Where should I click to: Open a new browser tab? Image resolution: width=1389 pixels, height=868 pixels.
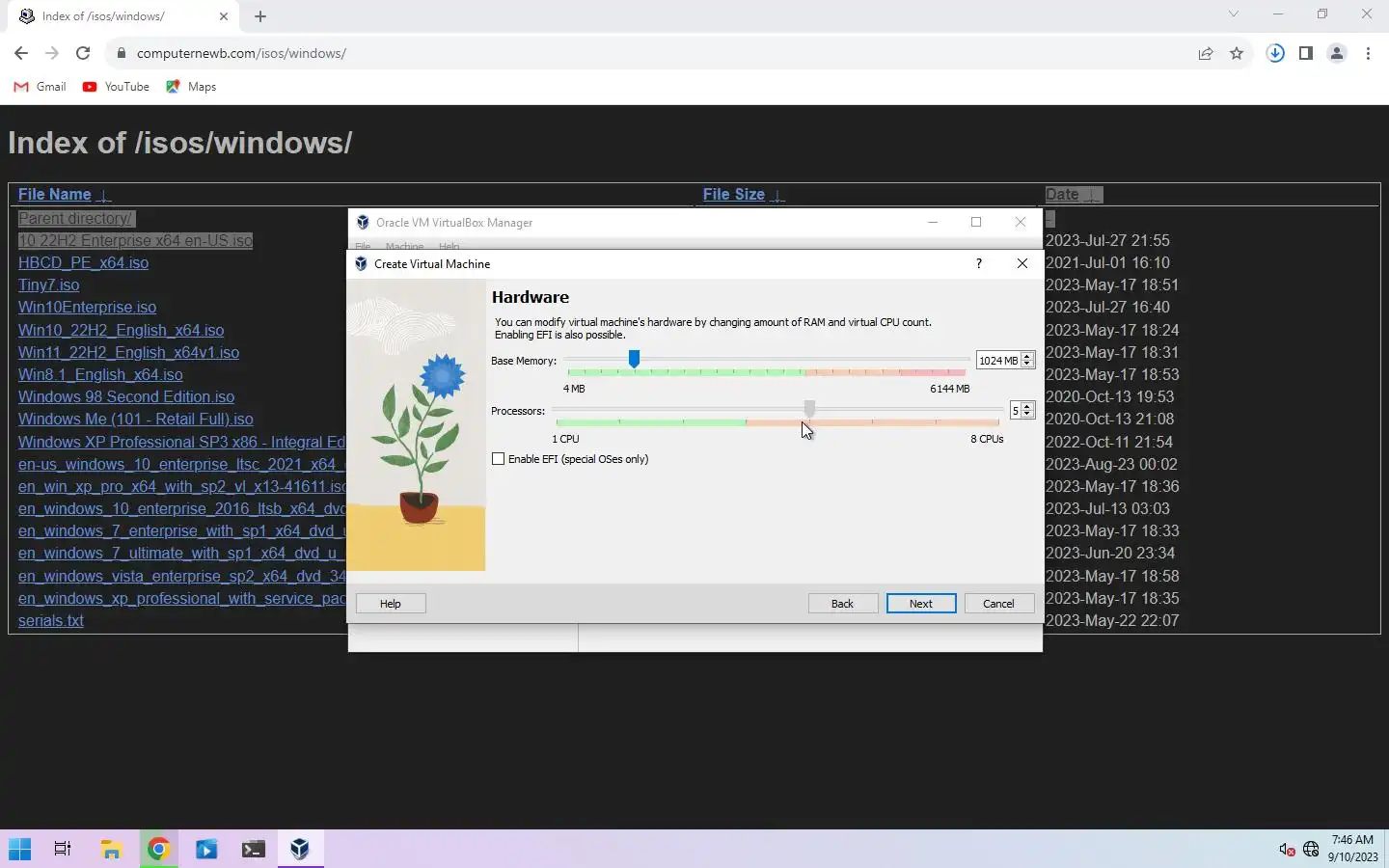click(x=260, y=16)
